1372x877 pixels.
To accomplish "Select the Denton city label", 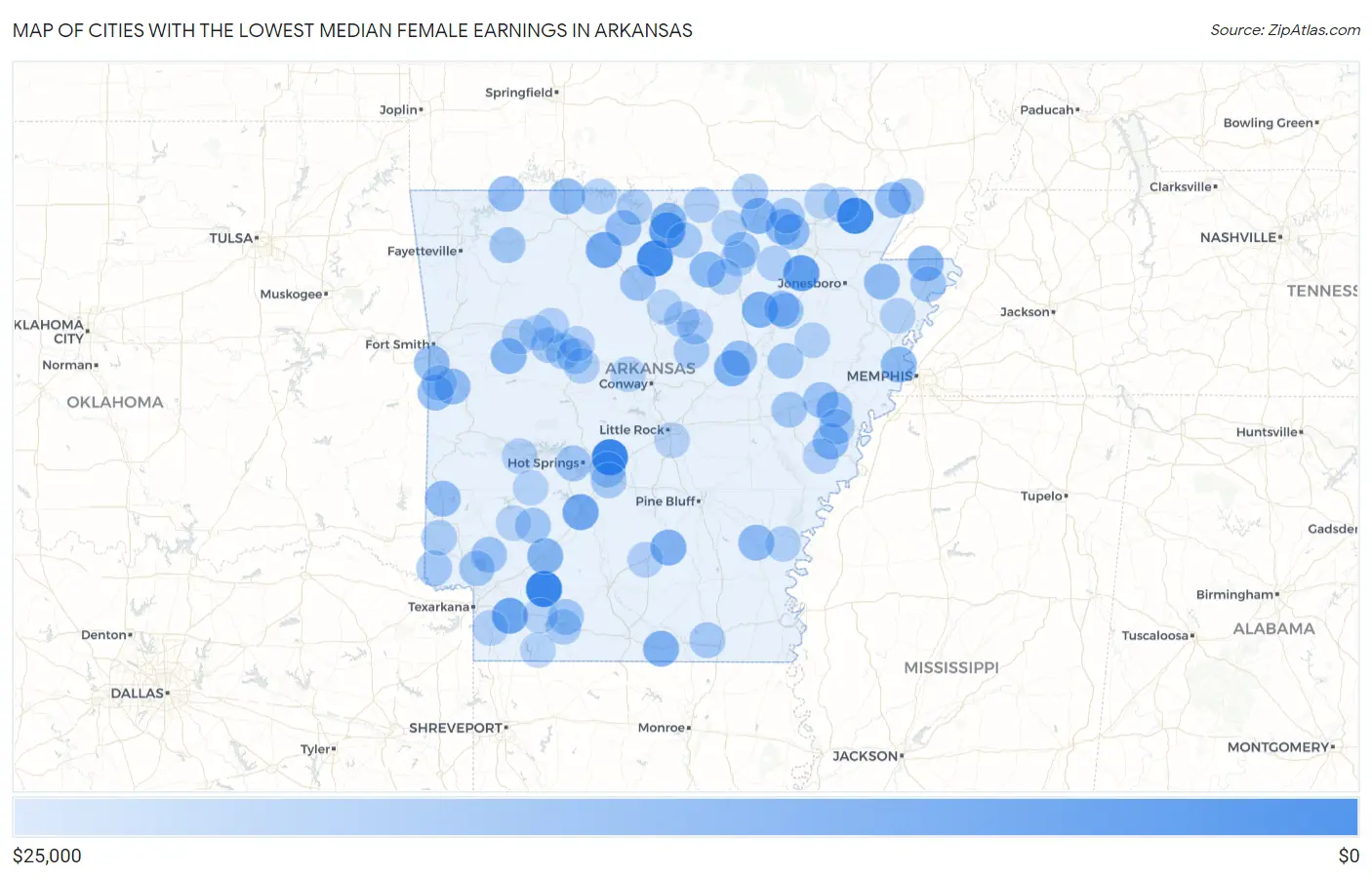I will [103, 636].
